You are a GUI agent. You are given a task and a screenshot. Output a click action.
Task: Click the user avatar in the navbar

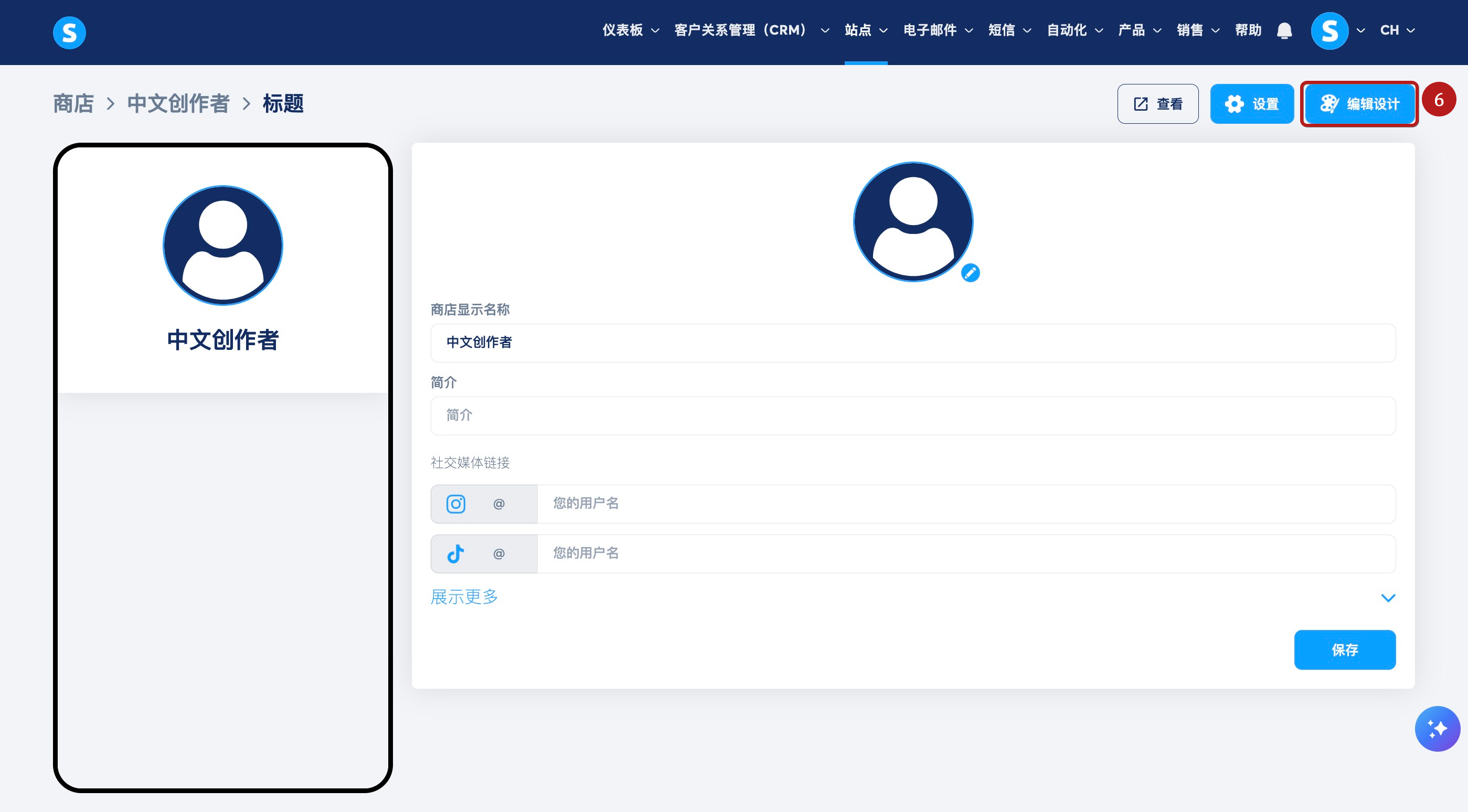[1329, 30]
